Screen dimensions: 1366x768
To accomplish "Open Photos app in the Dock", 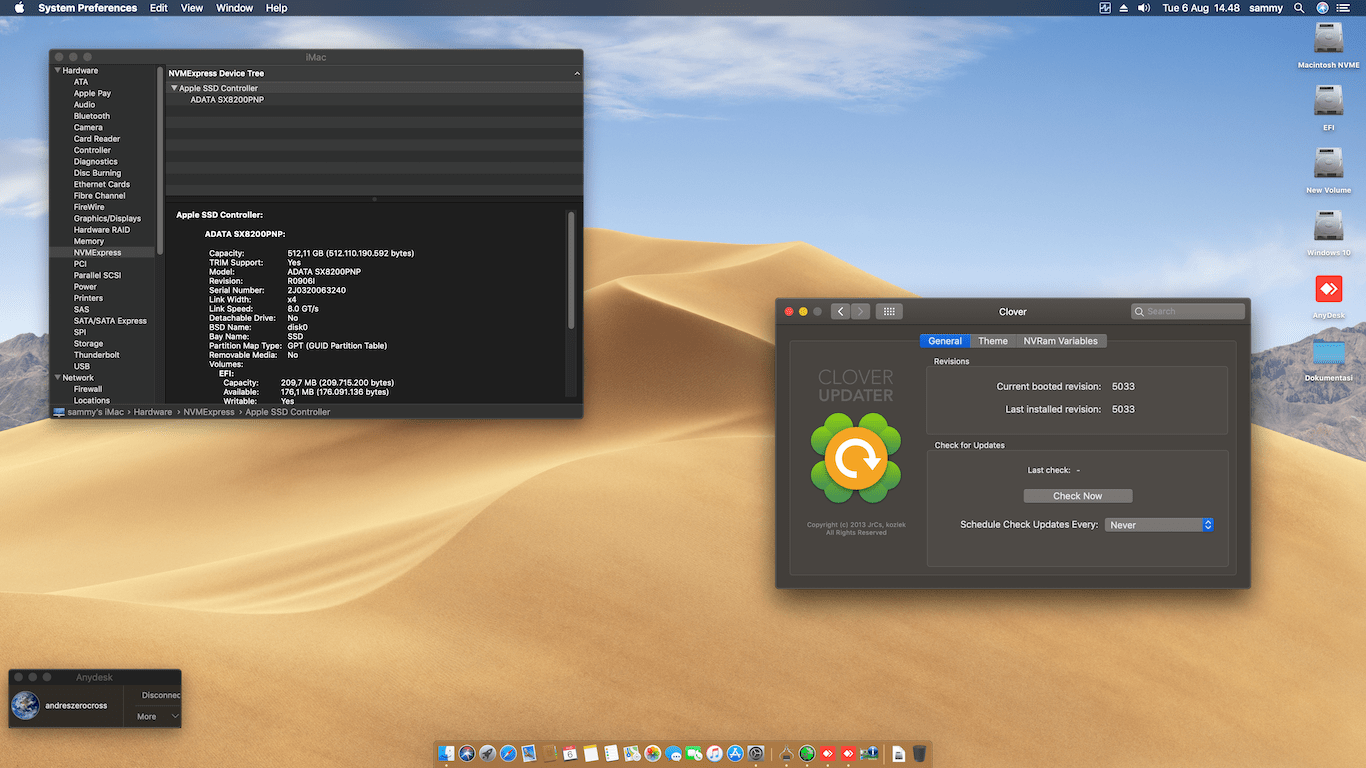I will point(652,753).
